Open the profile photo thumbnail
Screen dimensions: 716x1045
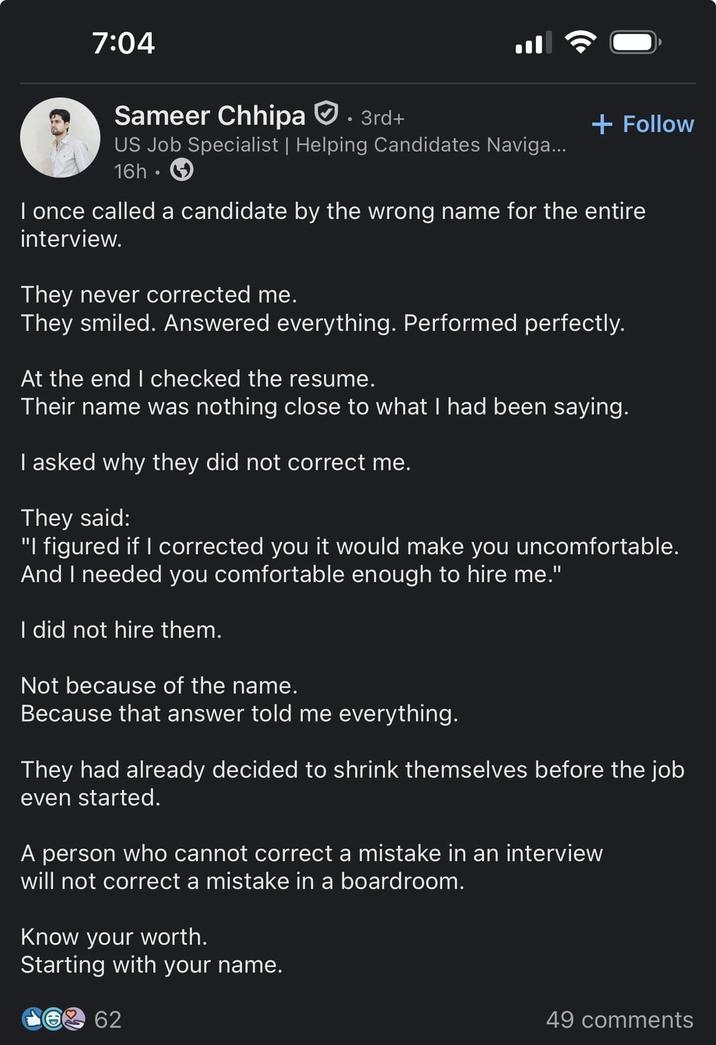60,137
